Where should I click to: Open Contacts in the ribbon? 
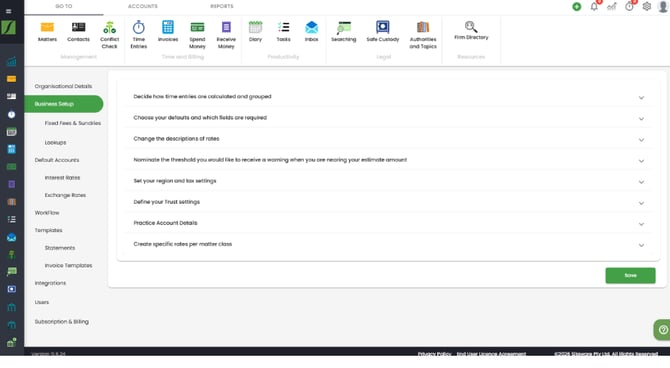coord(78,32)
